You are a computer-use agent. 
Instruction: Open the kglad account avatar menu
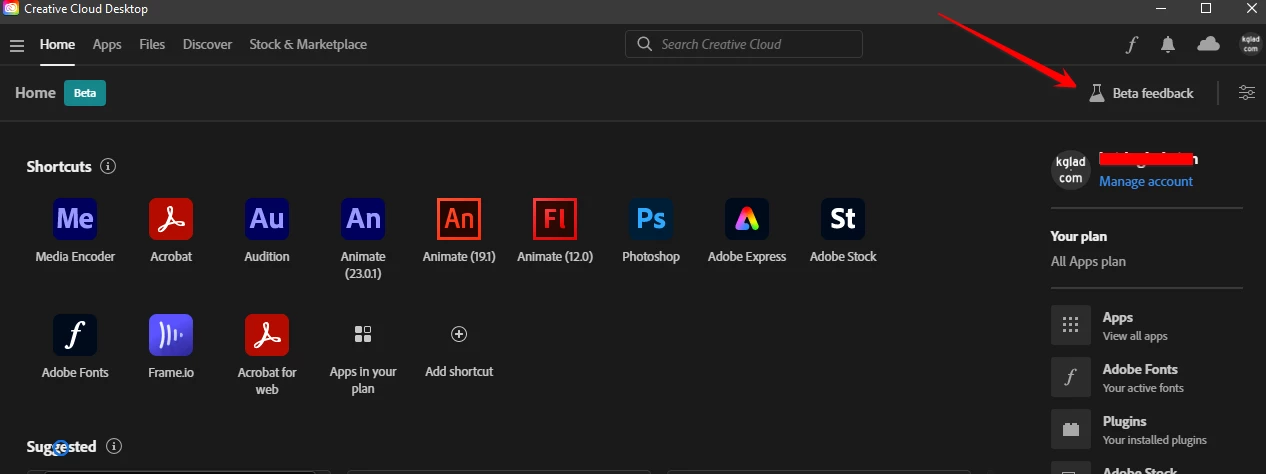click(x=1250, y=44)
